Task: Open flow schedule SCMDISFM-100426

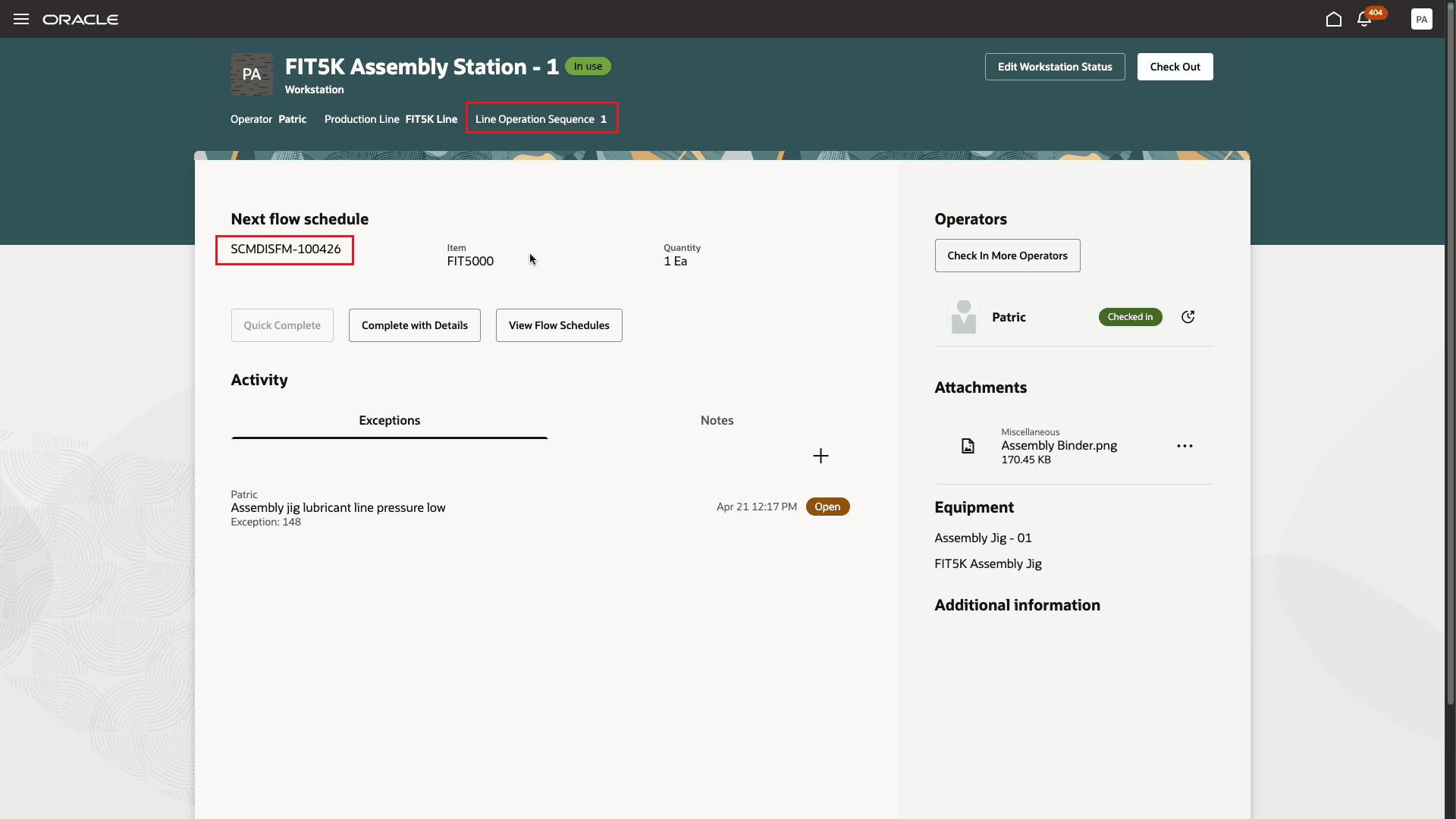Action: point(285,249)
